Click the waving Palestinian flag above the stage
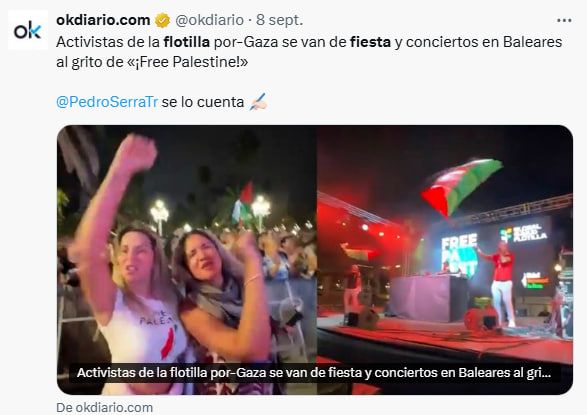 (x=461, y=187)
